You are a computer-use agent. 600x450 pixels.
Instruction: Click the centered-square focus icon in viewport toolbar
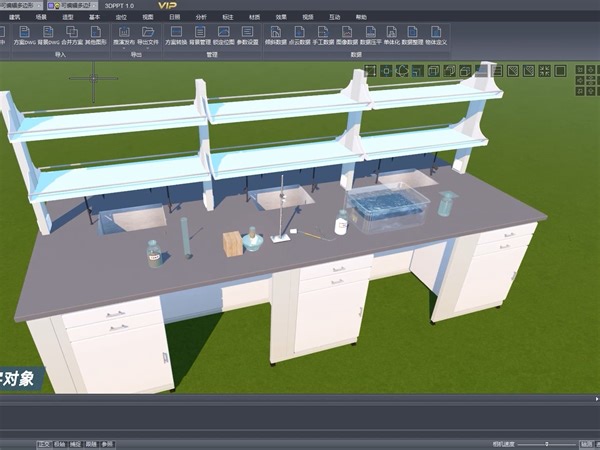pyautogui.click(x=386, y=71)
